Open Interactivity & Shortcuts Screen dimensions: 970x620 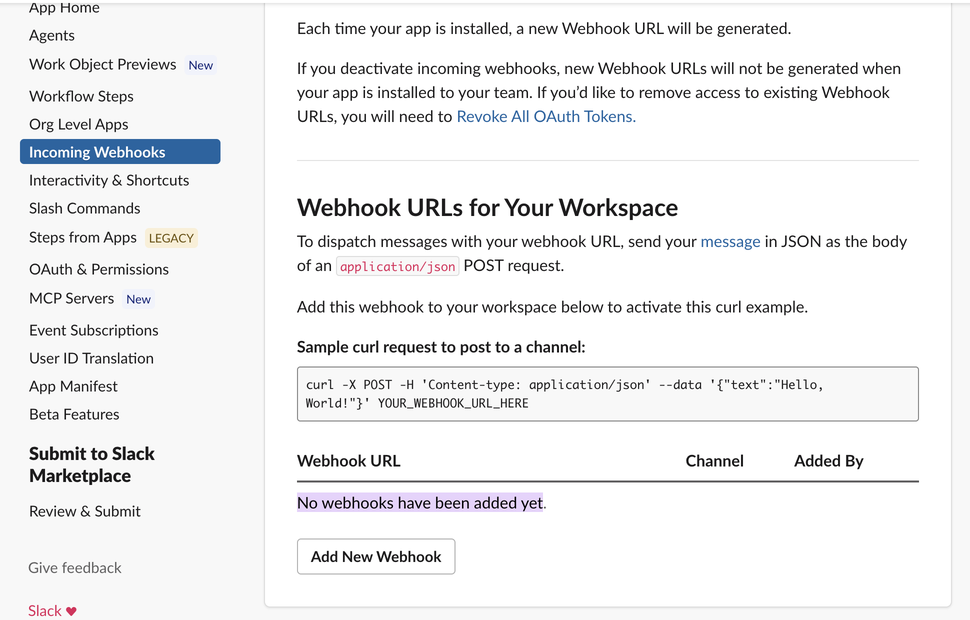click(109, 180)
